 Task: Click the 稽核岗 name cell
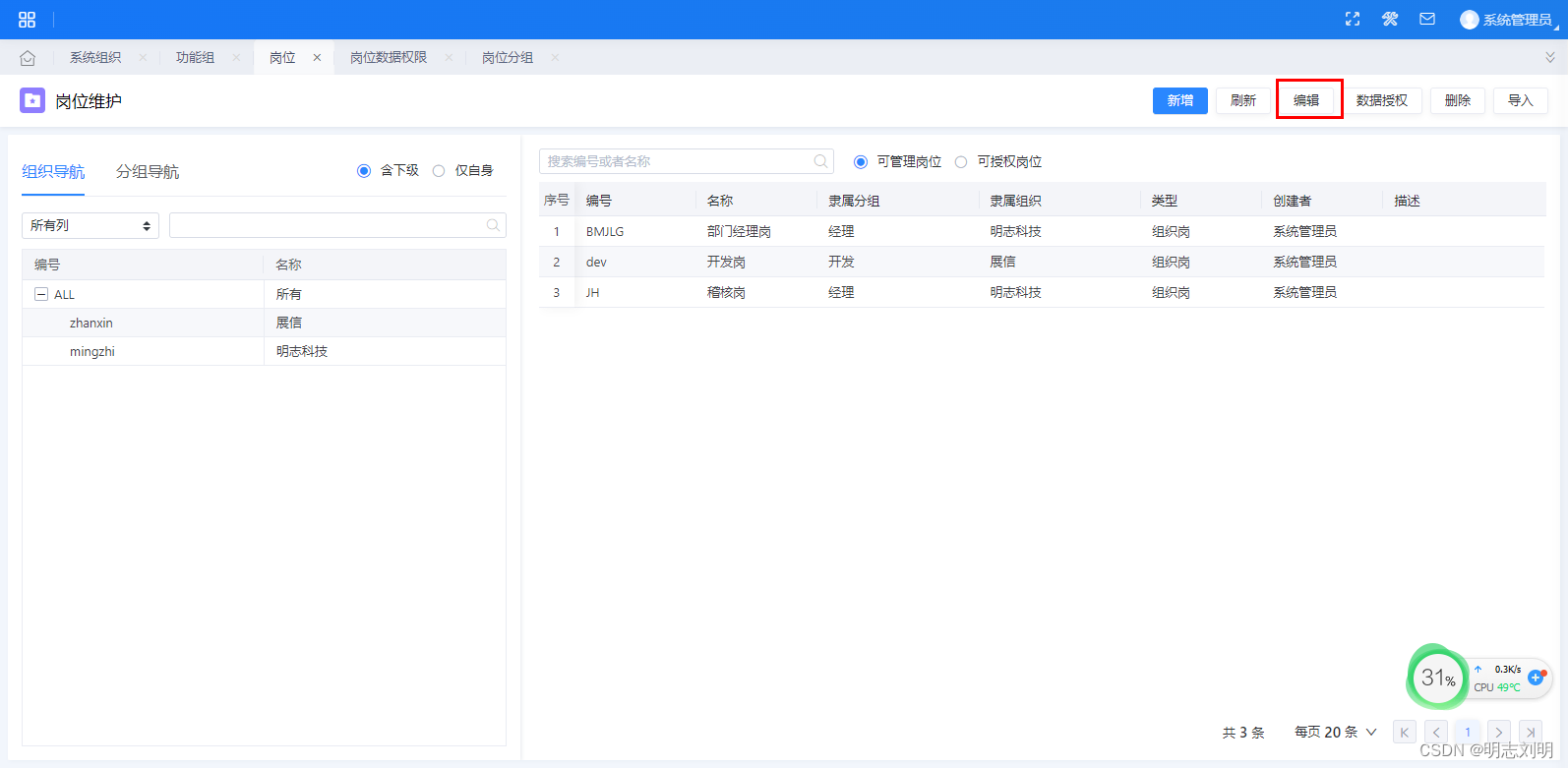(x=726, y=292)
